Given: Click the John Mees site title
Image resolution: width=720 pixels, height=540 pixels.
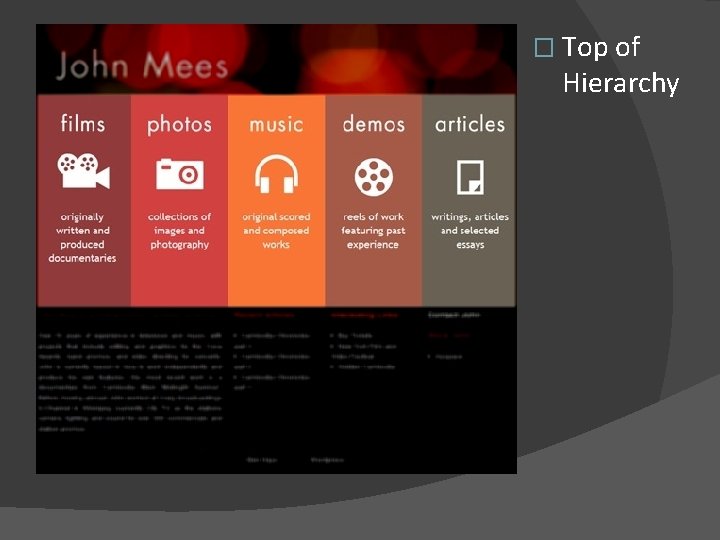Looking at the screenshot, I should pos(142,66).
